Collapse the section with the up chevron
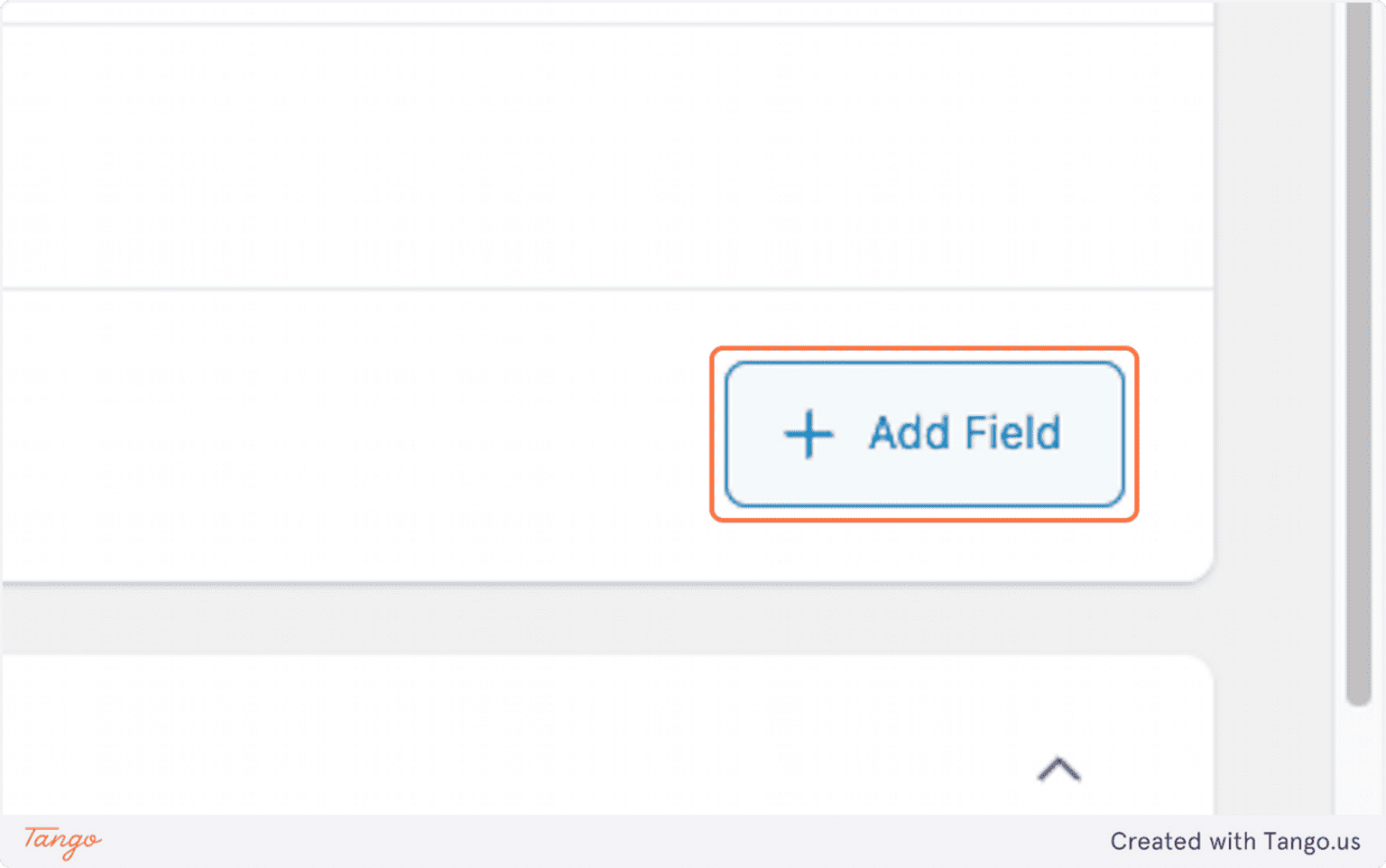This screenshot has width=1386, height=868. (x=1058, y=770)
